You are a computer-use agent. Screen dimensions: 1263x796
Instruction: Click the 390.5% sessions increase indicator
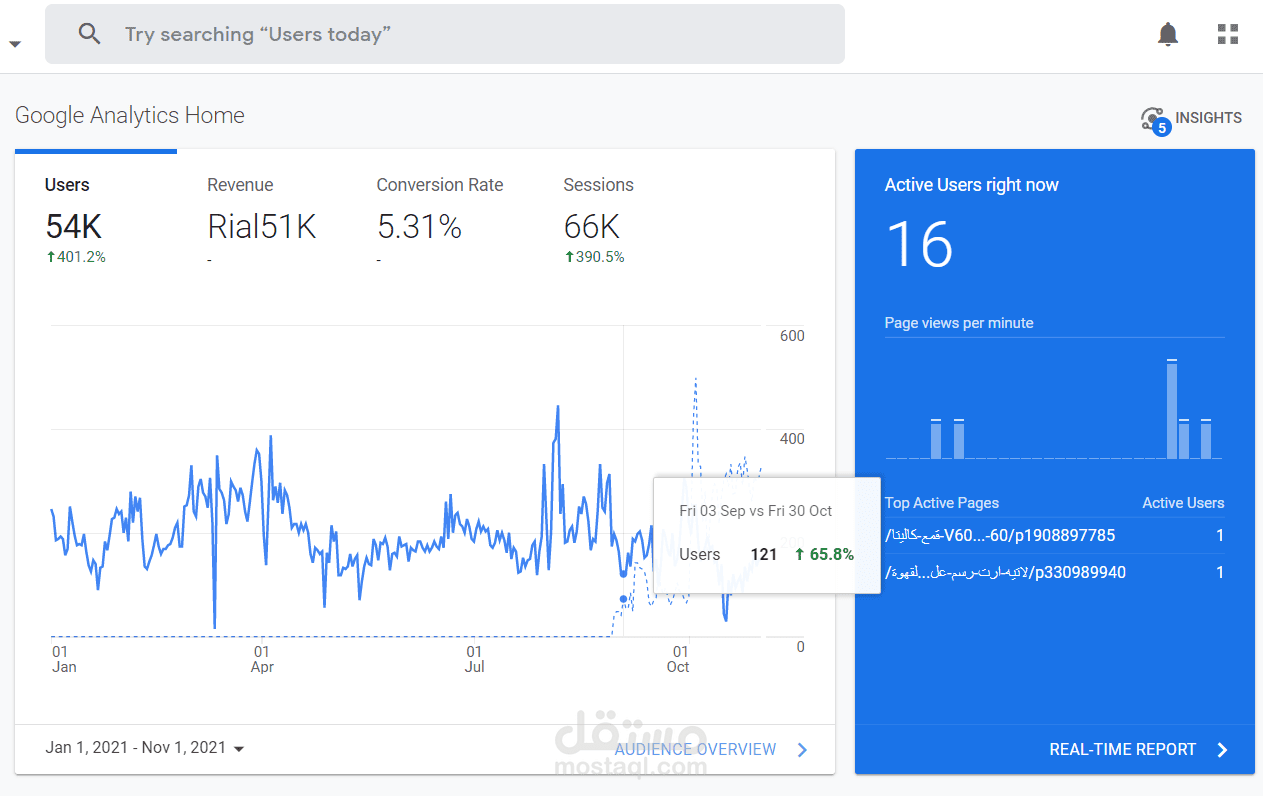click(x=594, y=257)
